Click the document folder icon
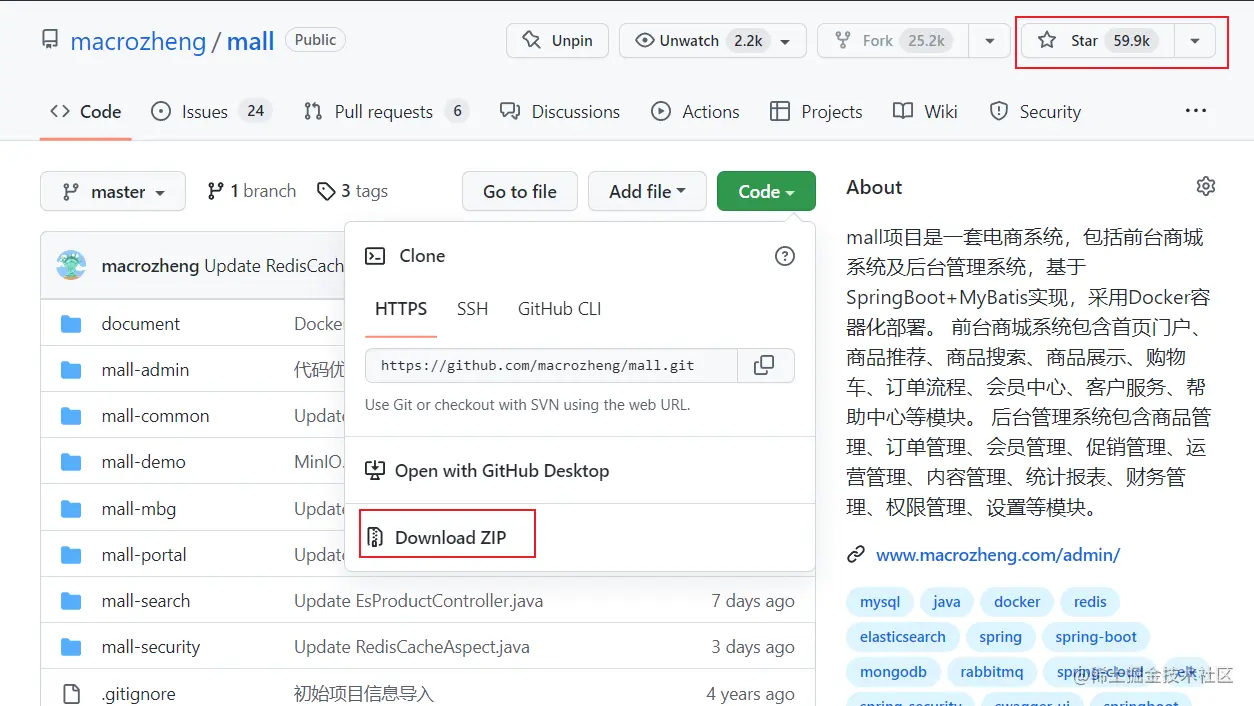Viewport: 1254px width, 706px height. [x=71, y=323]
